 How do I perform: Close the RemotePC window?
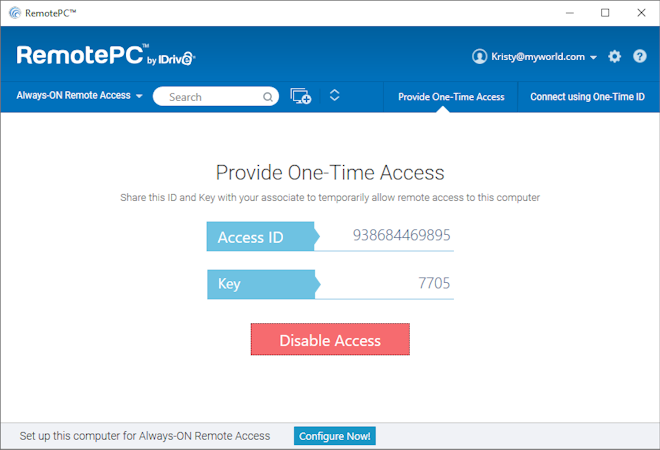pos(641,13)
